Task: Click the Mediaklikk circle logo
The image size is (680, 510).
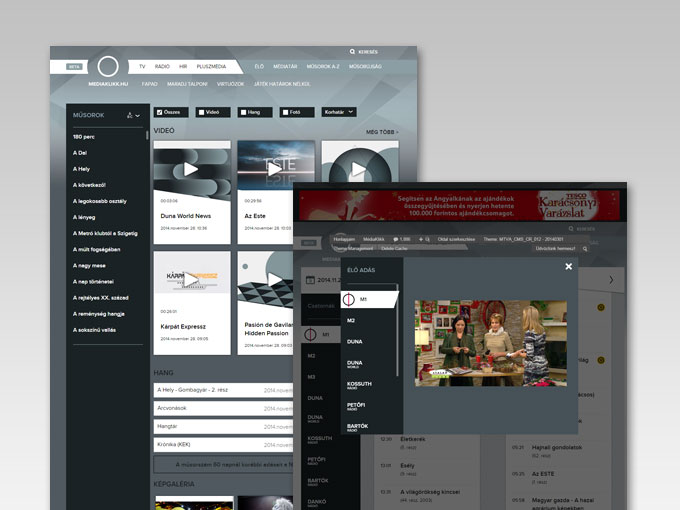Action: point(108,66)
